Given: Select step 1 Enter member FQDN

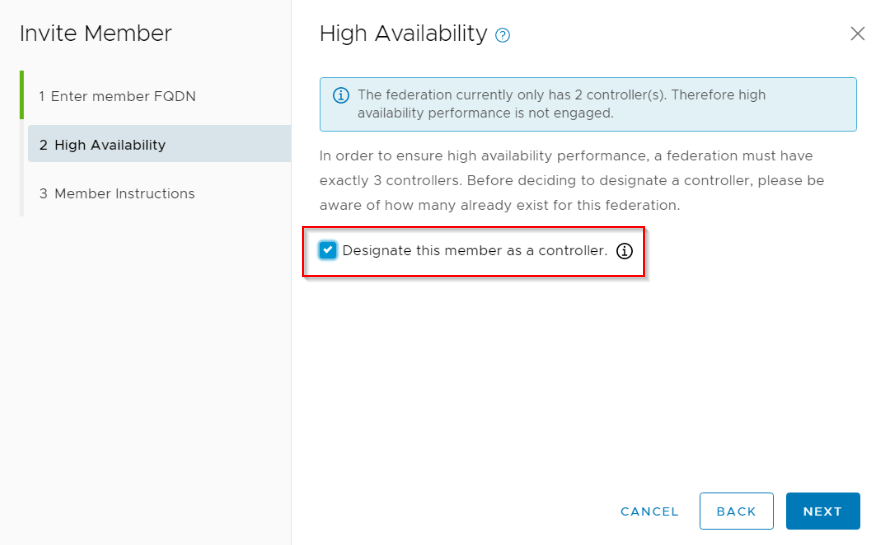Looking at the screenshot, I should tap(117, 96).
